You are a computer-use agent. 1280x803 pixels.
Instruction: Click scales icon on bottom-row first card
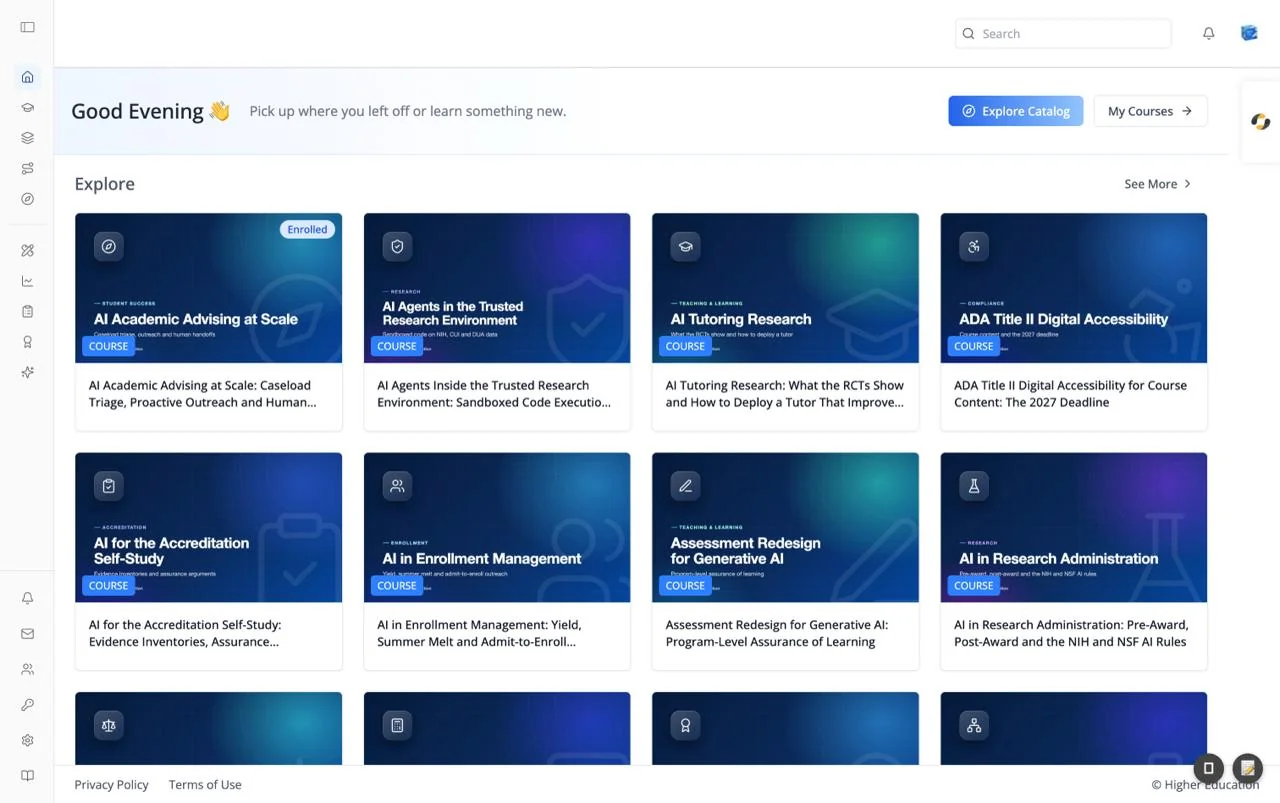[x=109, y=725]
